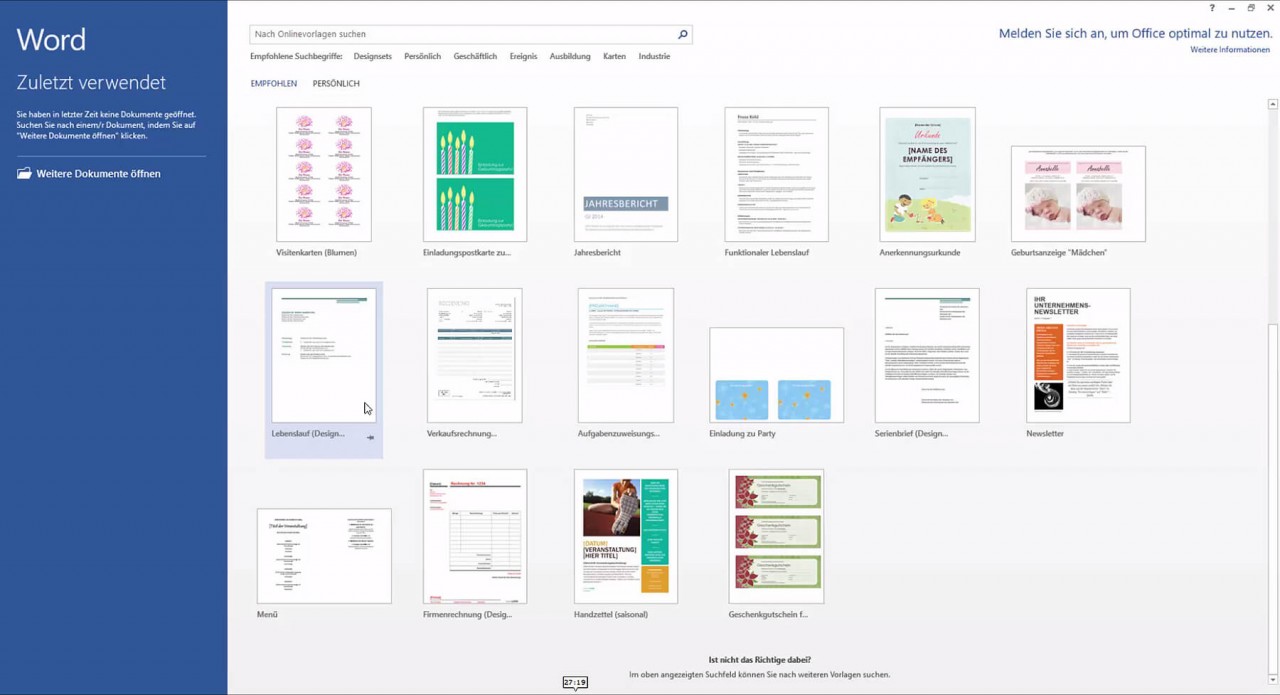
Task: Open the Newsletter template
Action: click(x=1078, y=355)
